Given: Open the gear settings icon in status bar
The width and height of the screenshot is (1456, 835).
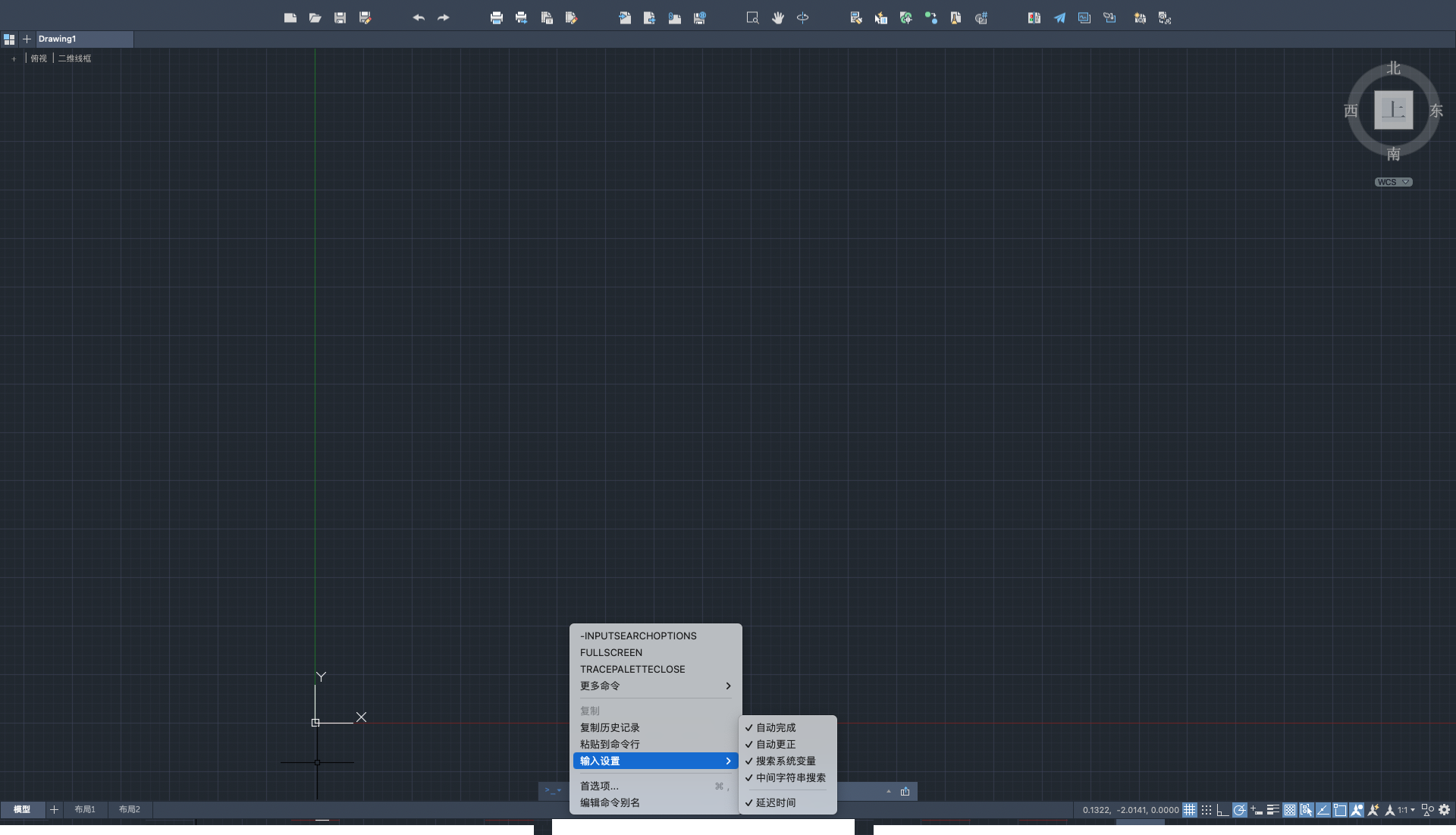Looking at the screenshot, I should tap(1445, 810).
